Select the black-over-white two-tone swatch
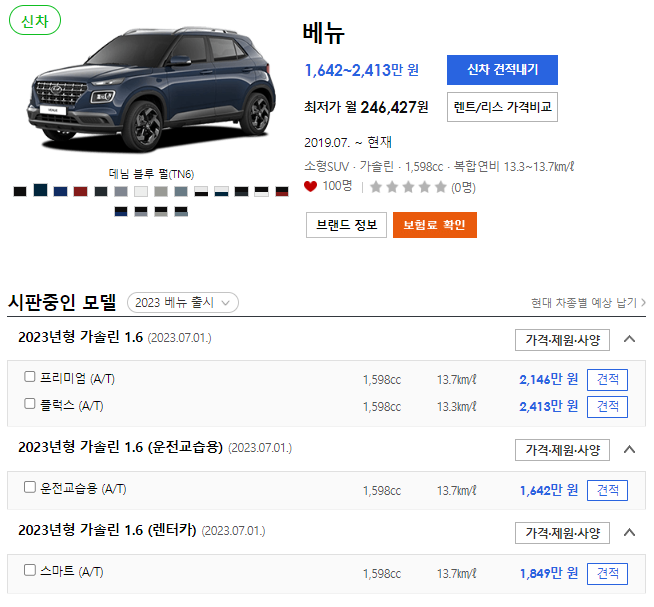The image size is (654, 607). (262, 191)
